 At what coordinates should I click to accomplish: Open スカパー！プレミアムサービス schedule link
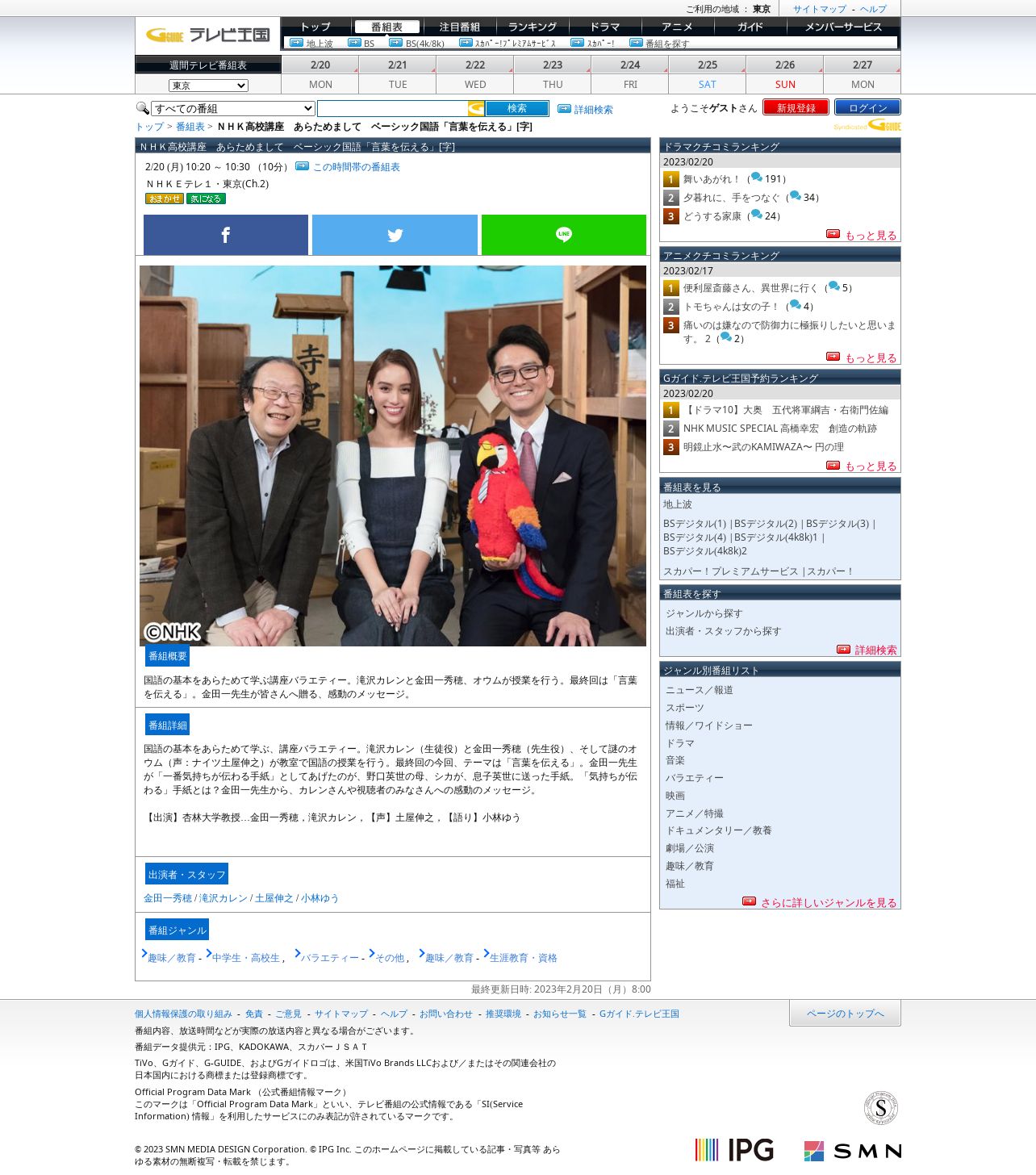click(730, 571)
